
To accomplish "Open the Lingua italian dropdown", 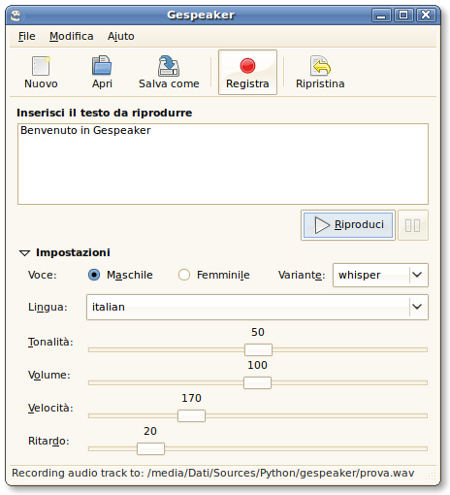I will [x=257, y=307].
